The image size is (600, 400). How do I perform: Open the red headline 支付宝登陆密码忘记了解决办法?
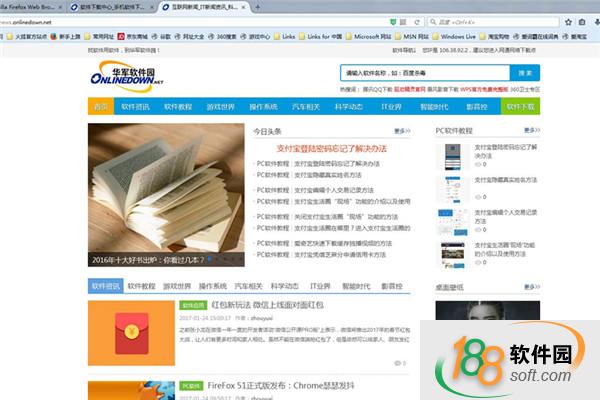(x=331, y=149)
